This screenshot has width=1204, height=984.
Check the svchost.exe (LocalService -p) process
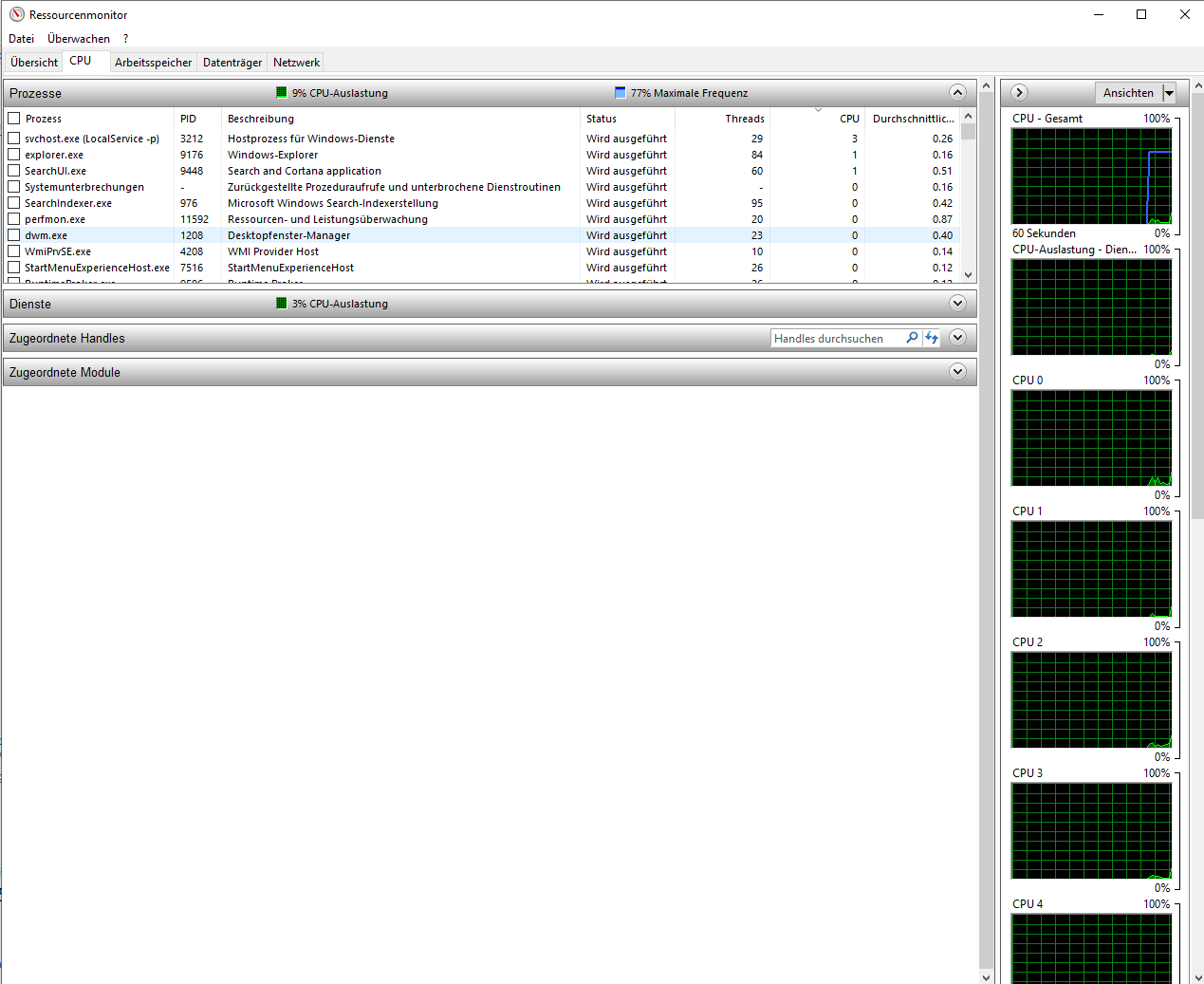[14, 139]
